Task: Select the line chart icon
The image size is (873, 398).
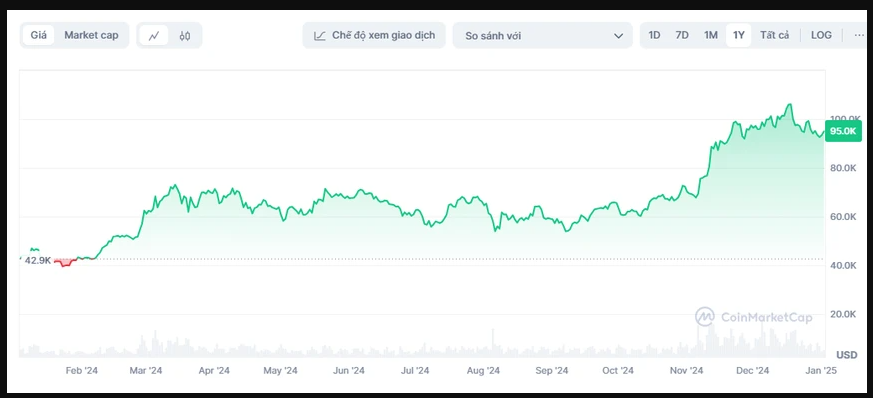Action: click(154, 36)
